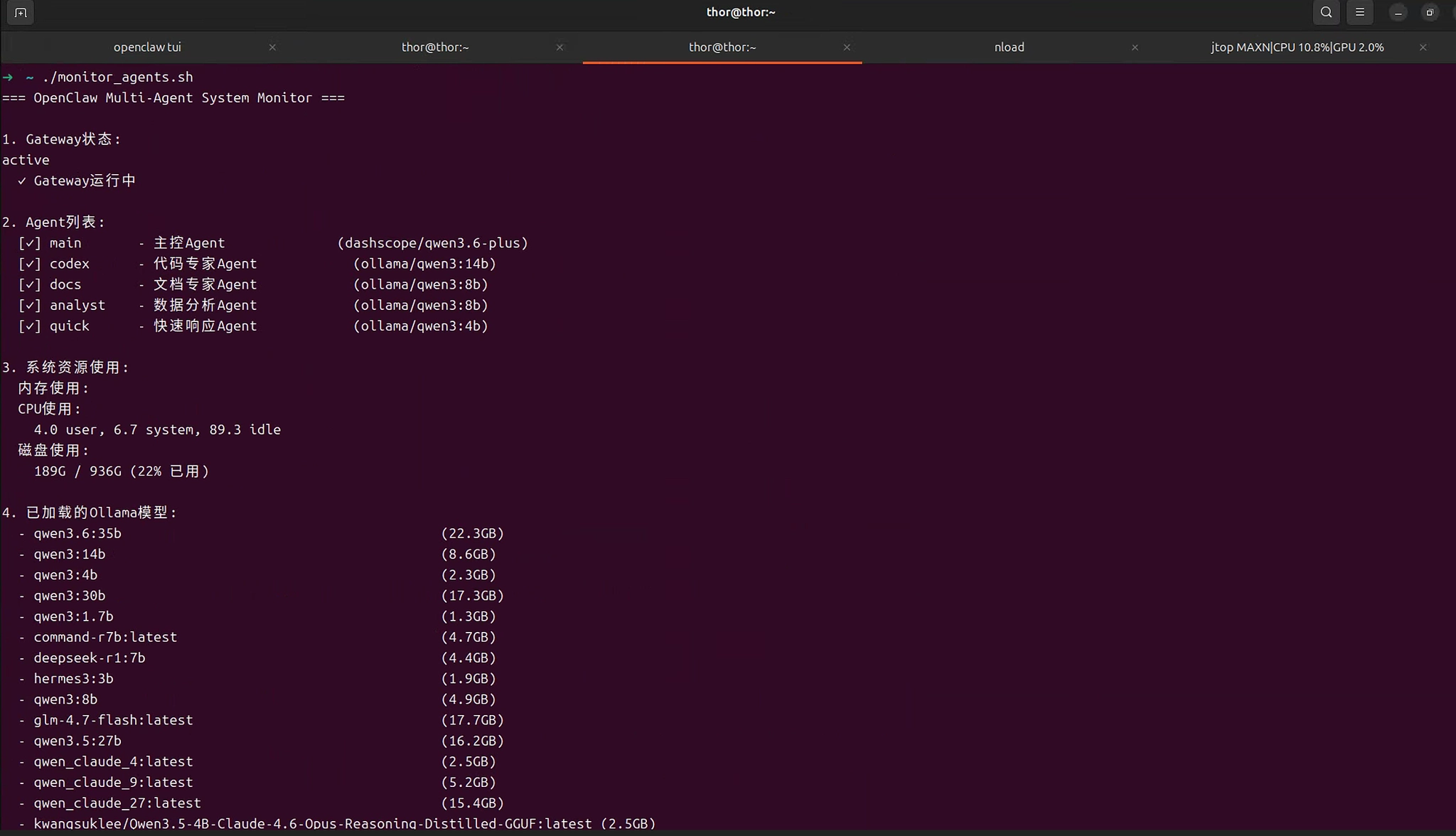Close the active thor@thor tab
This screenshot has width=1456, height=836.
847,47
